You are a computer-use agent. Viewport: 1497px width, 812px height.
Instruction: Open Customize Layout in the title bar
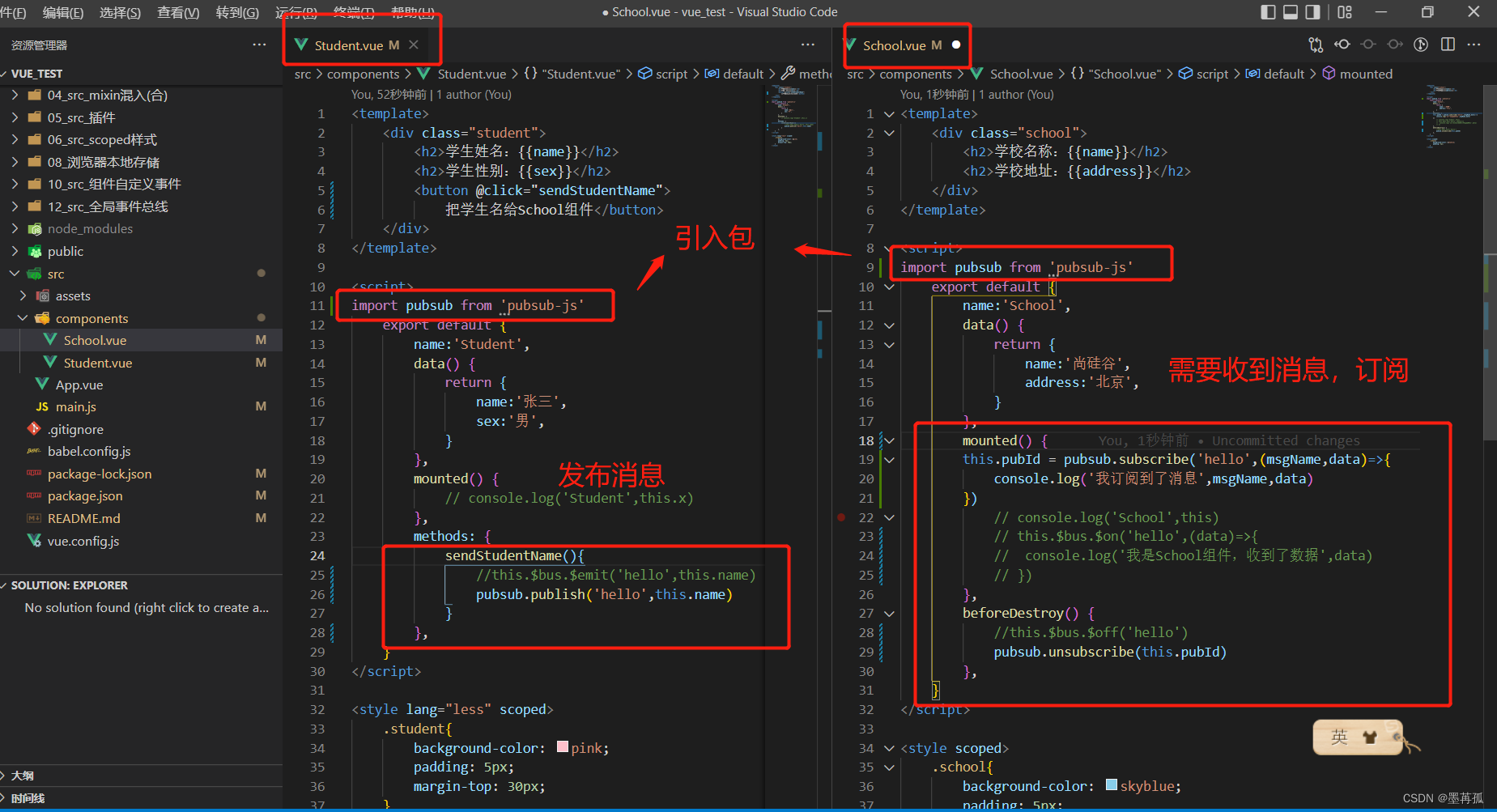click(1345, 12)
